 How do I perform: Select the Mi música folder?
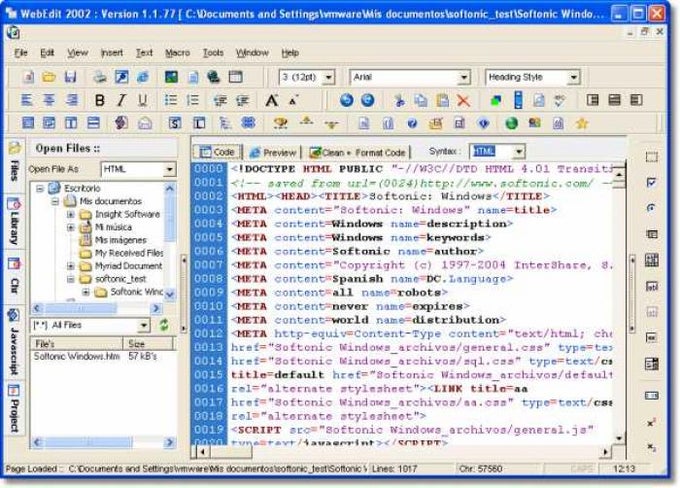tap(113, 227)
